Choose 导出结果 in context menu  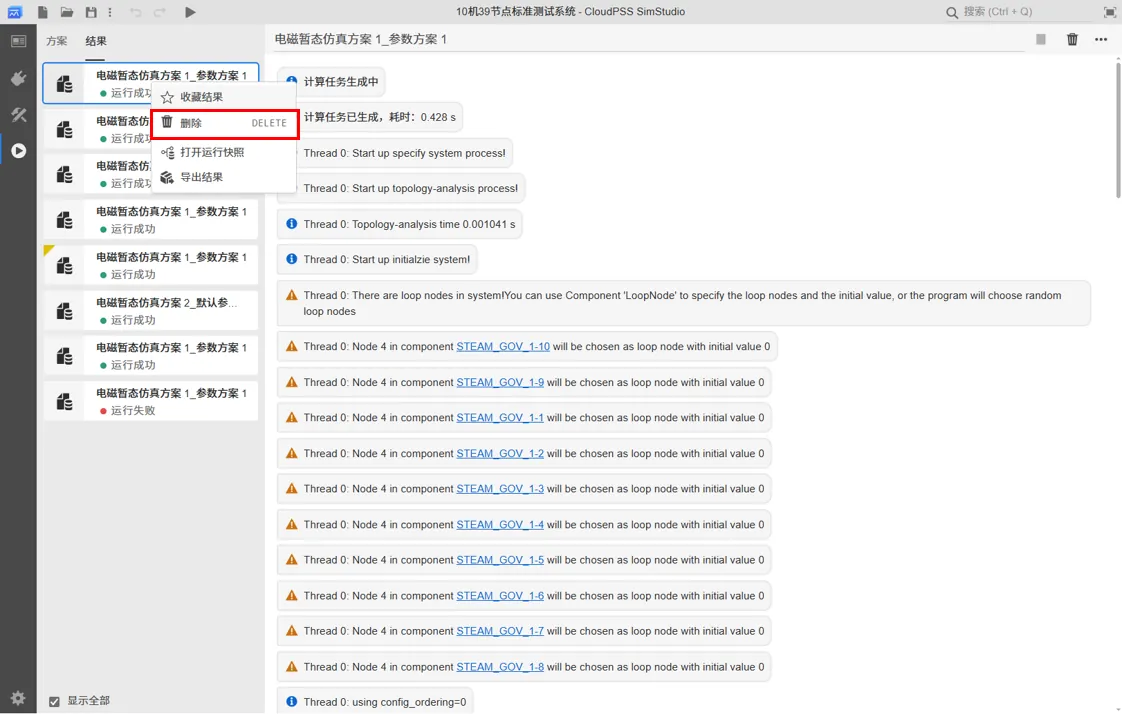click(x=202, y=177)
